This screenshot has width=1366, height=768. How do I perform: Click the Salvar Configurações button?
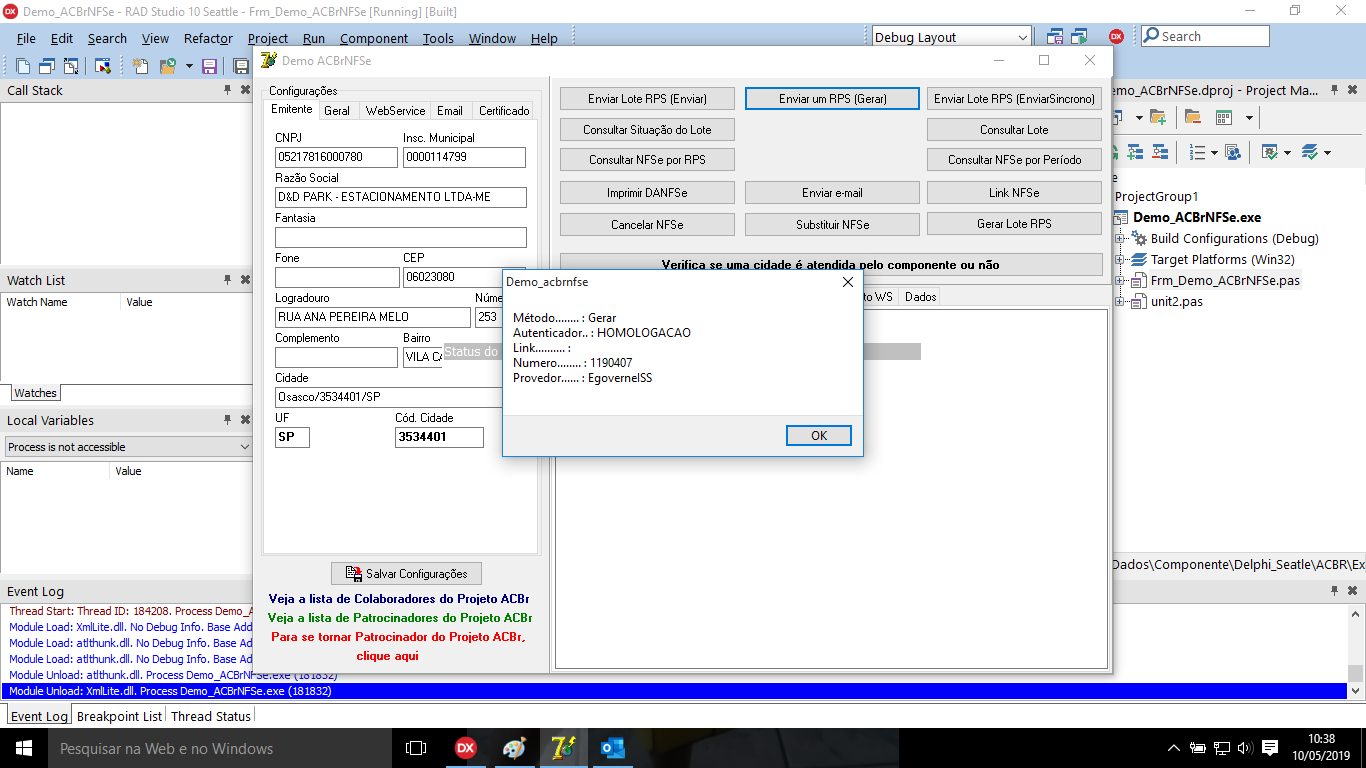406,574
